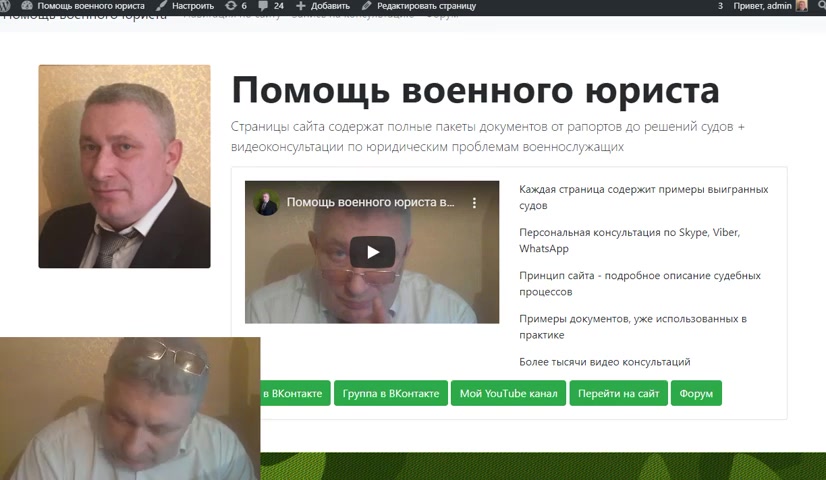Image resolution: width=826 pixels, height=480 pixels.
Task: Click the main heading 'Помощь военного юриста'
Action: coord(475,90)
